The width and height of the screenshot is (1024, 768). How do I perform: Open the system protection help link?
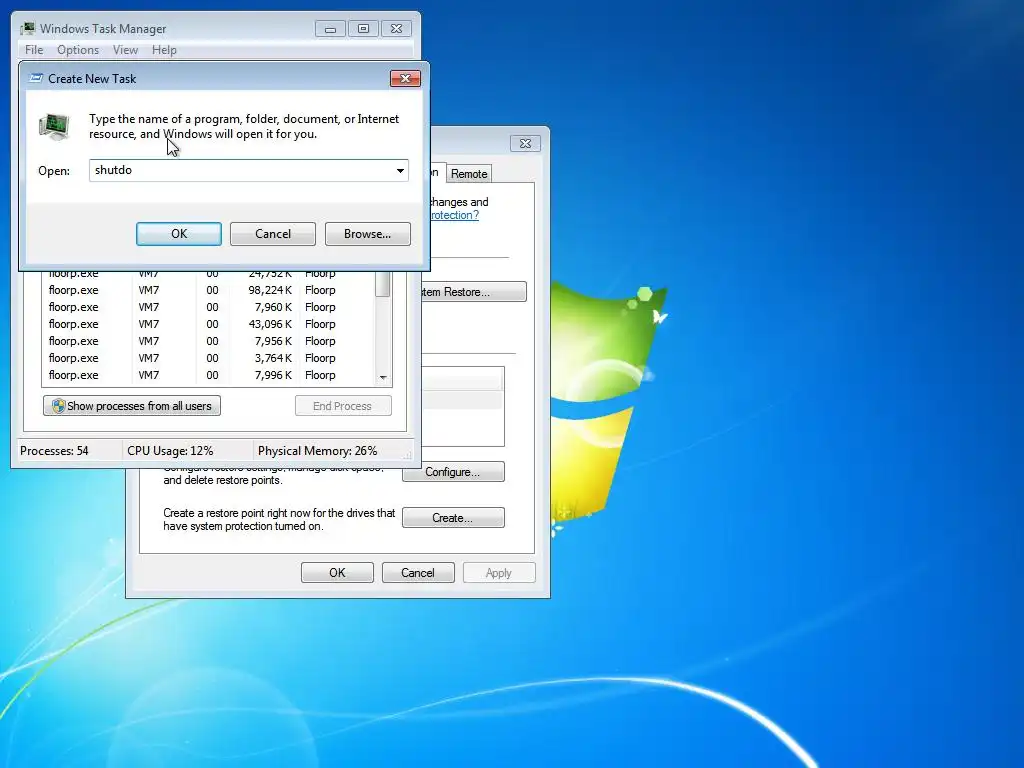454,215
